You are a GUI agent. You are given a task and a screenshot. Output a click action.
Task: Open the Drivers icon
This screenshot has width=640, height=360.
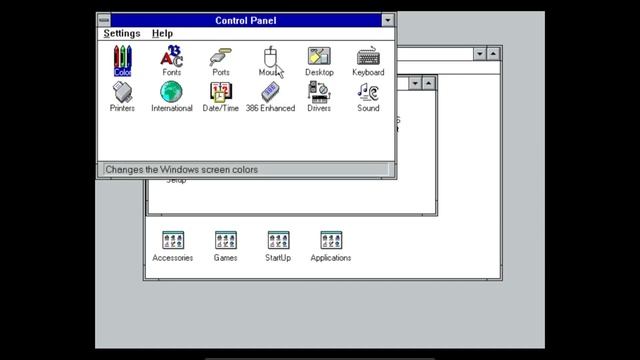pyautogui.click(x=319, y=97)
